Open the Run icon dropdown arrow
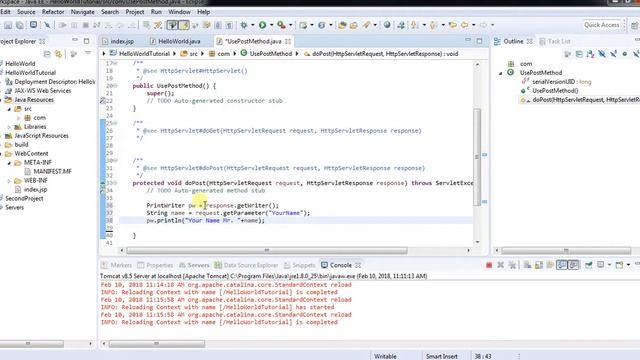 [x=271, y=25]
